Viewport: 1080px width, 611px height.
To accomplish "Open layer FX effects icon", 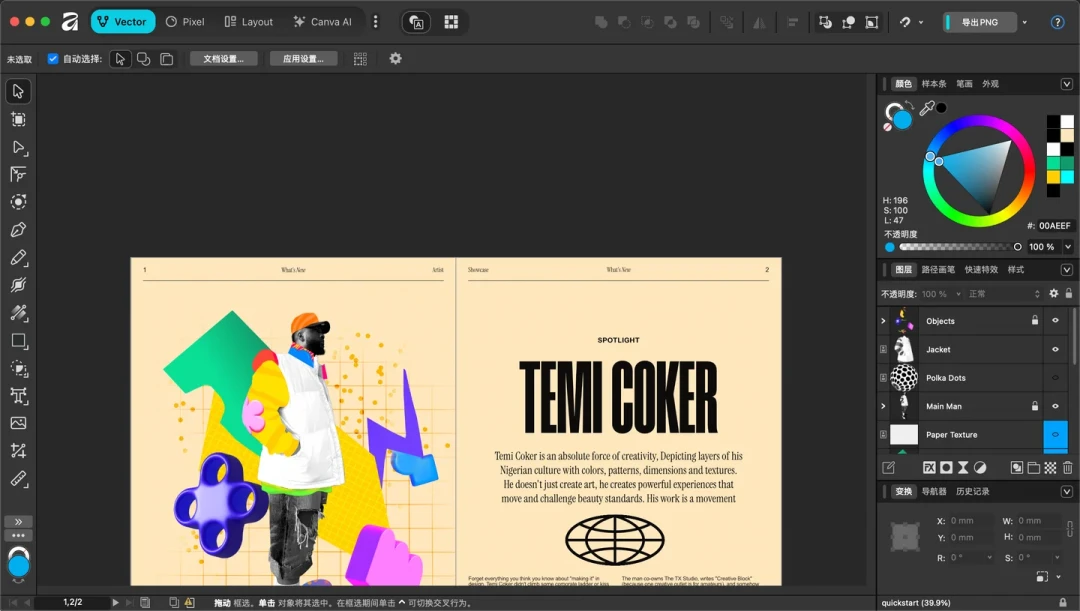I will (x=929, y=468).
